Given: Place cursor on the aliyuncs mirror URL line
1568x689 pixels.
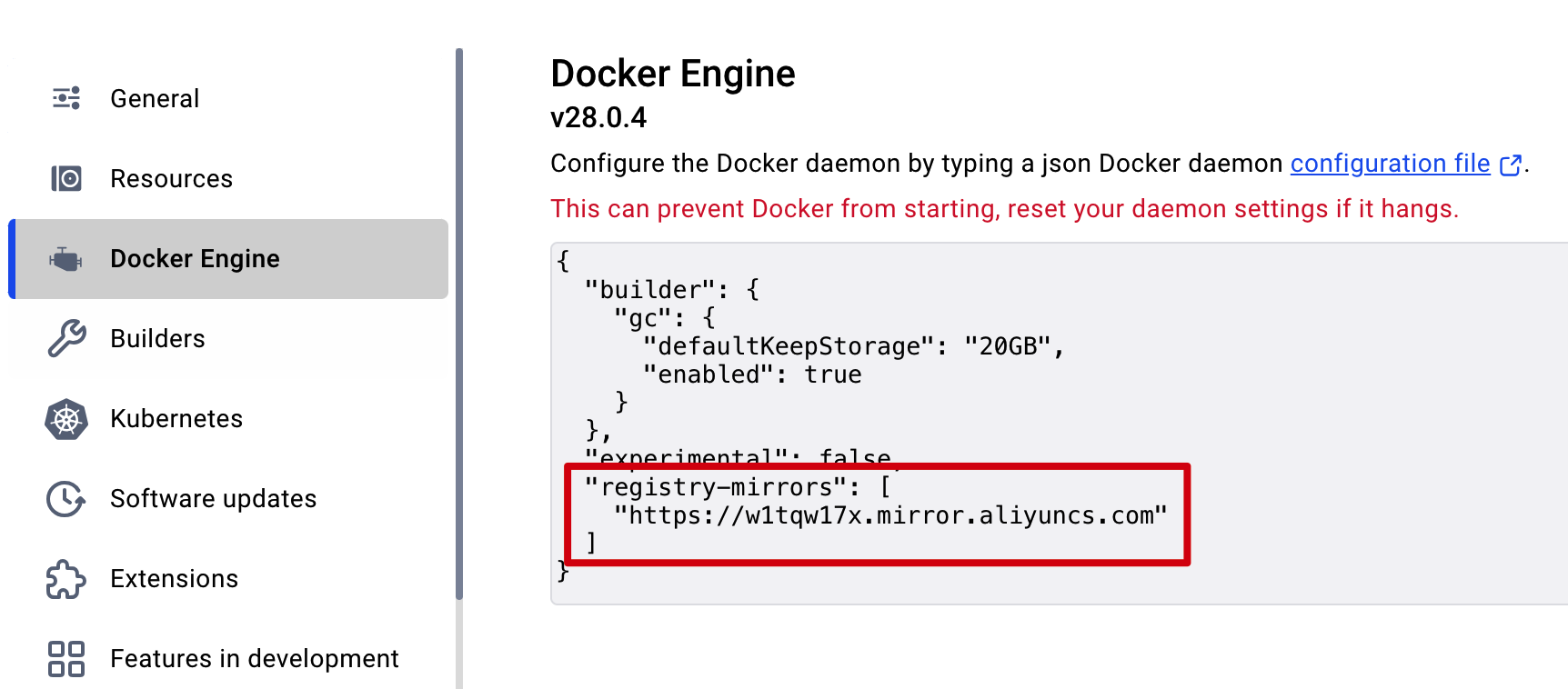Looking at the screenshot, I should tap(890, 515).
